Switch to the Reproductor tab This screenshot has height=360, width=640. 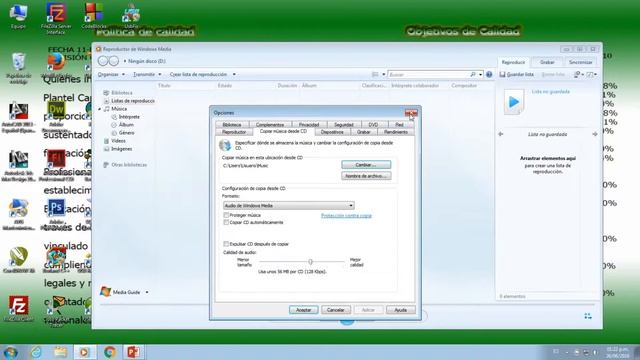pyautogui.click(x=234, y=132)
